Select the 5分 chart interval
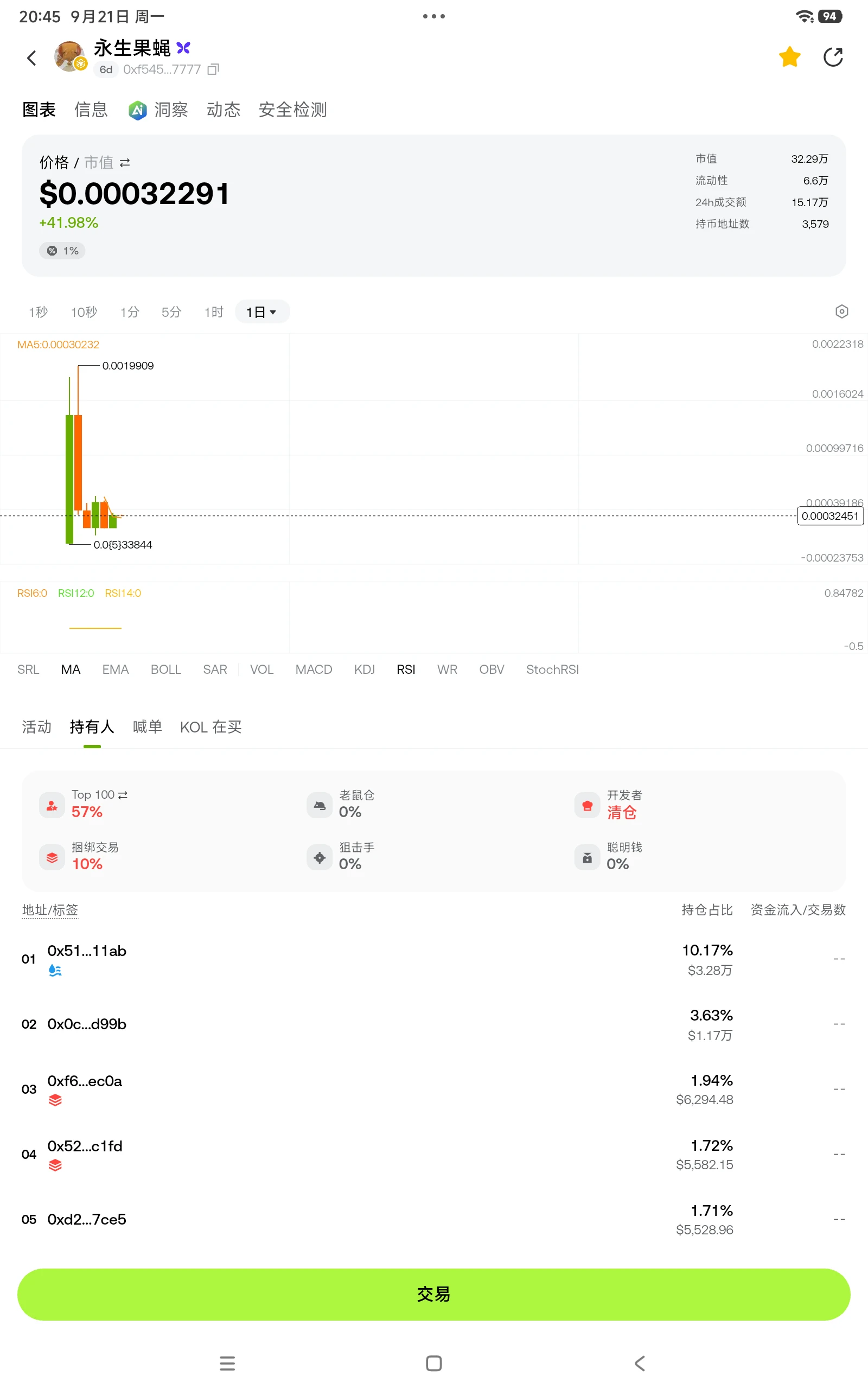 [x=171, y=311]
